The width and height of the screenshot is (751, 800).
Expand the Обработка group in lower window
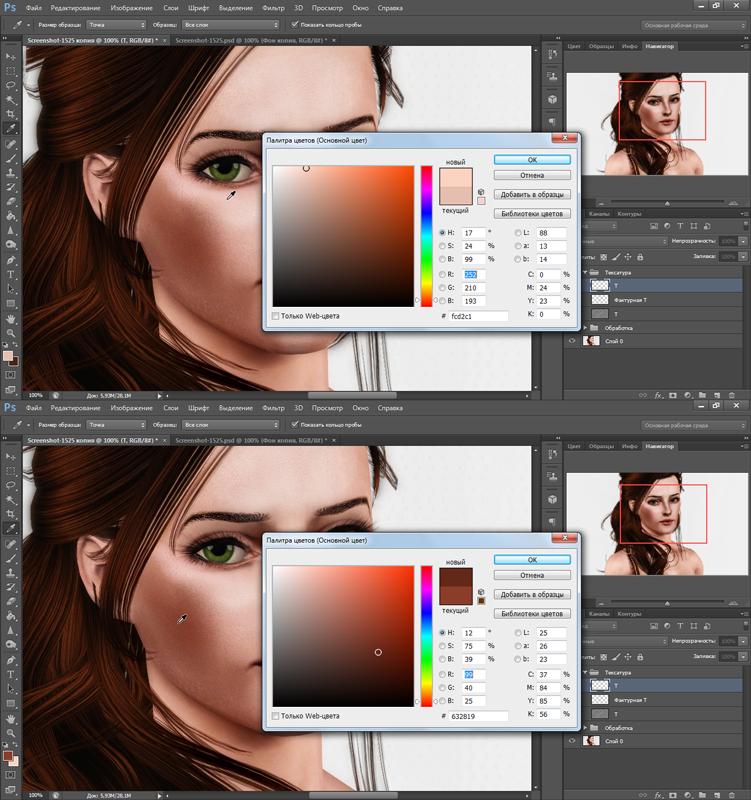point(585,728)
